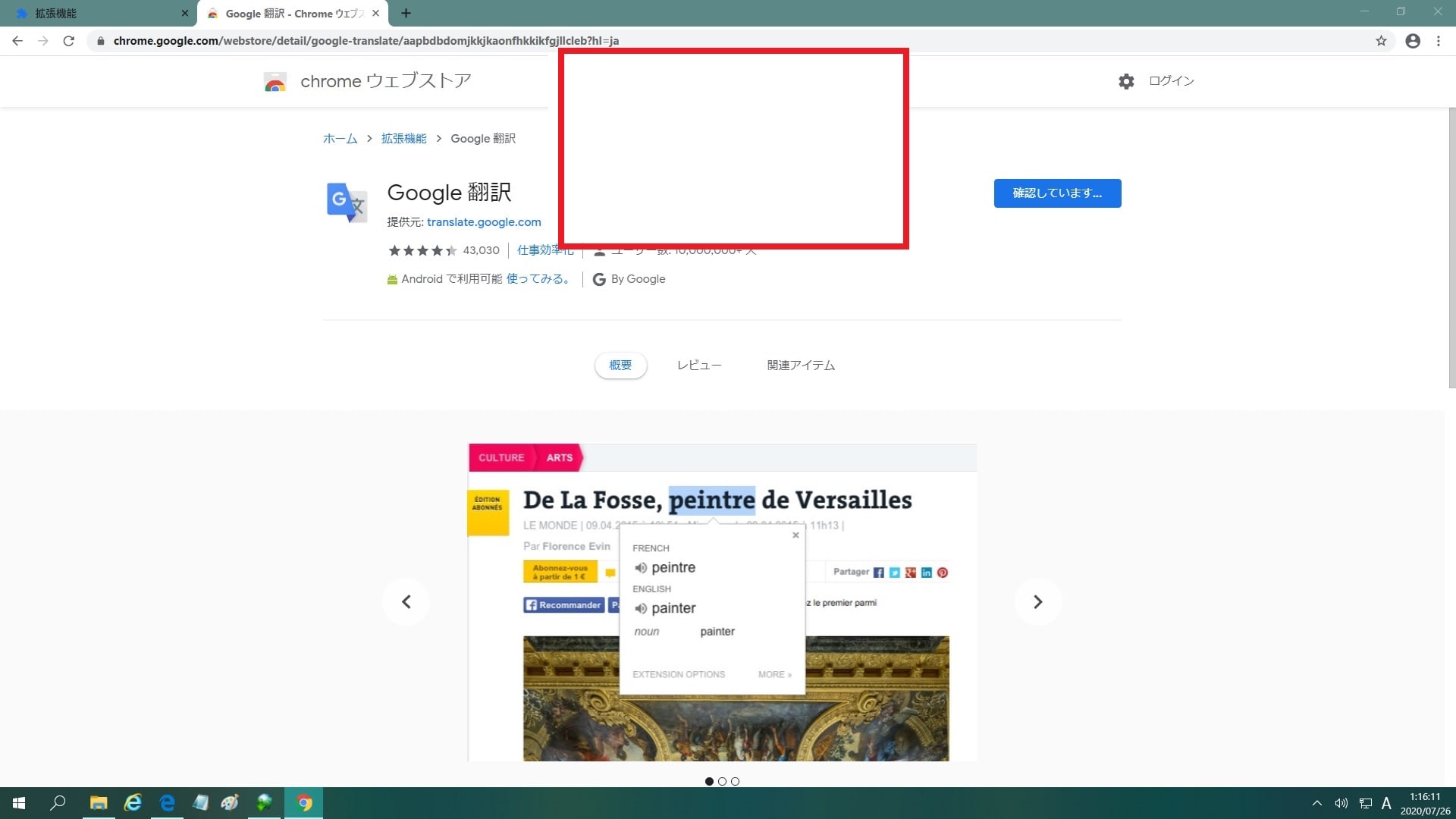1456x819 pixels.
Task: Open the Chrome profile avatar icon
Action: [x=1413, y=41]
